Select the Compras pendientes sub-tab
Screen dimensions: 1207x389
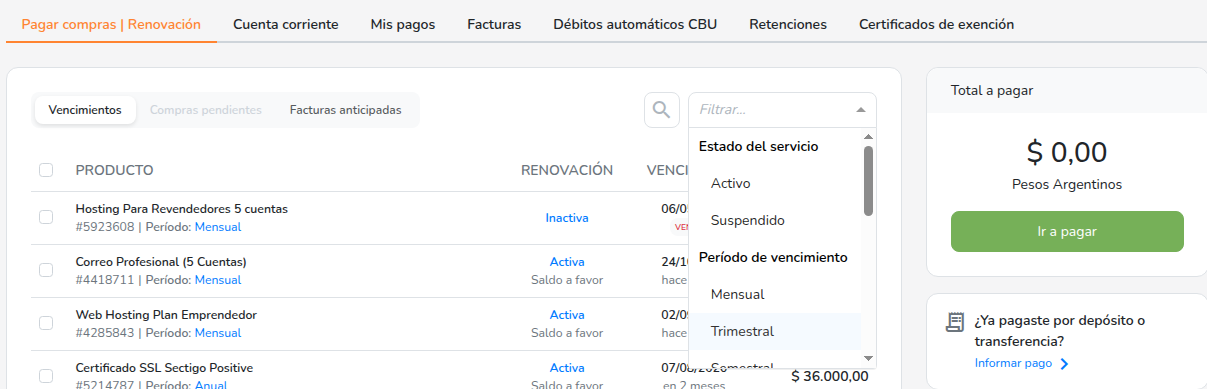point(206,110)
